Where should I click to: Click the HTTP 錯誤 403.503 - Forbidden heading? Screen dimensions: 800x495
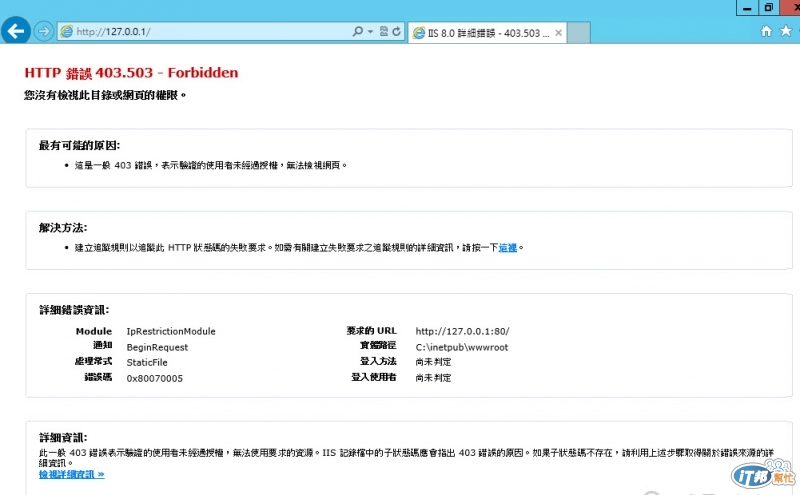[x=131, y=73]
